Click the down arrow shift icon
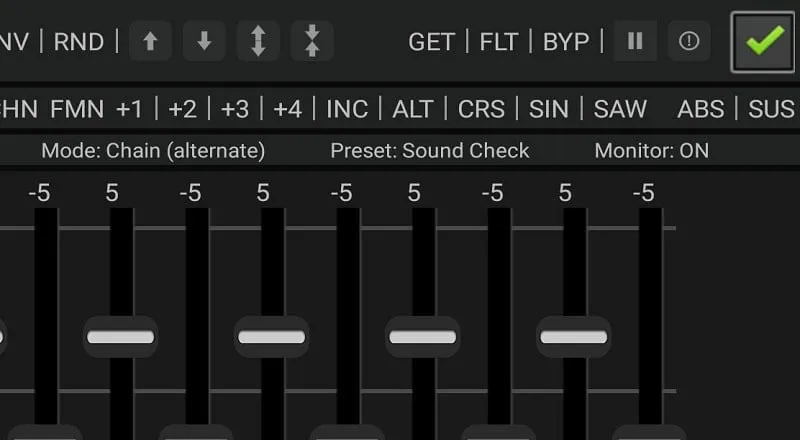Screen dimensions: 800x440 coord(204,41)
